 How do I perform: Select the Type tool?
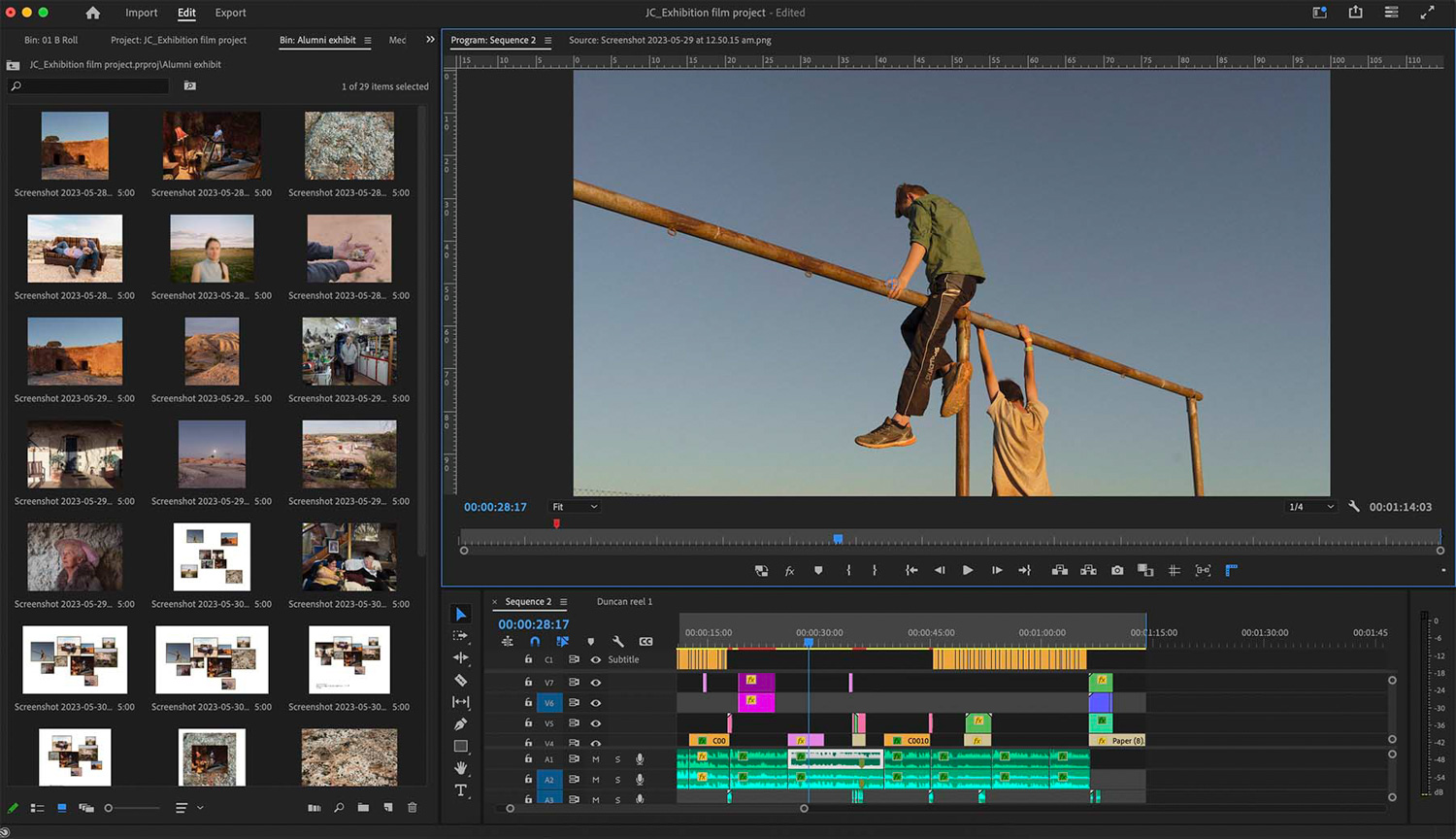tap(461, 790)
